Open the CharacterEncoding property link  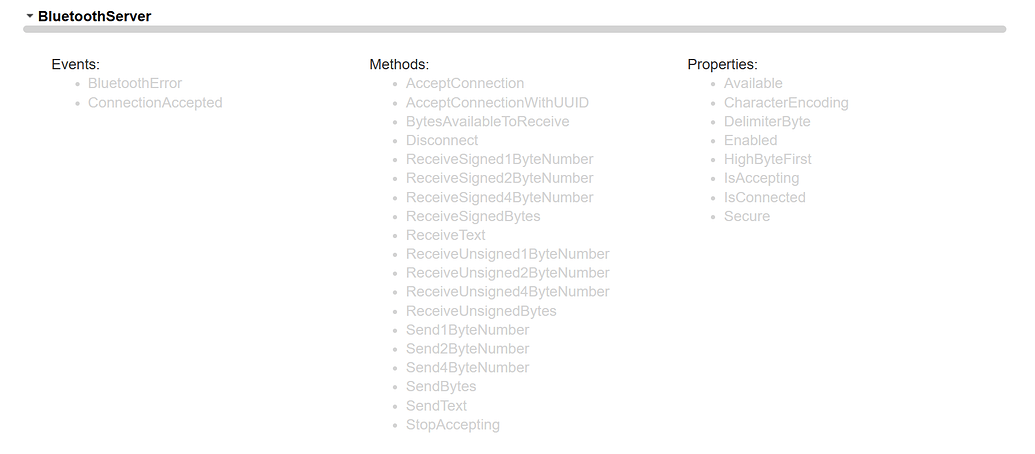point(786,103)
